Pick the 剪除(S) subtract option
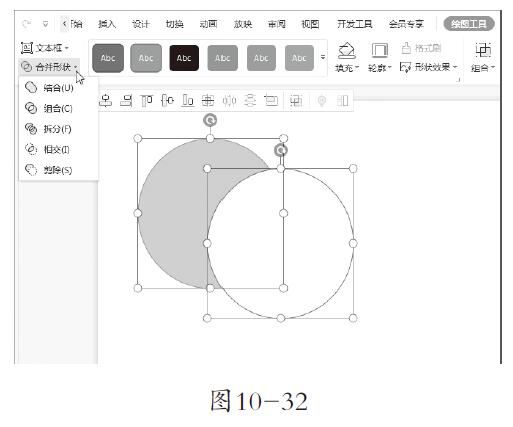Screen dimensions: 513x427 [x=49, y=170]
